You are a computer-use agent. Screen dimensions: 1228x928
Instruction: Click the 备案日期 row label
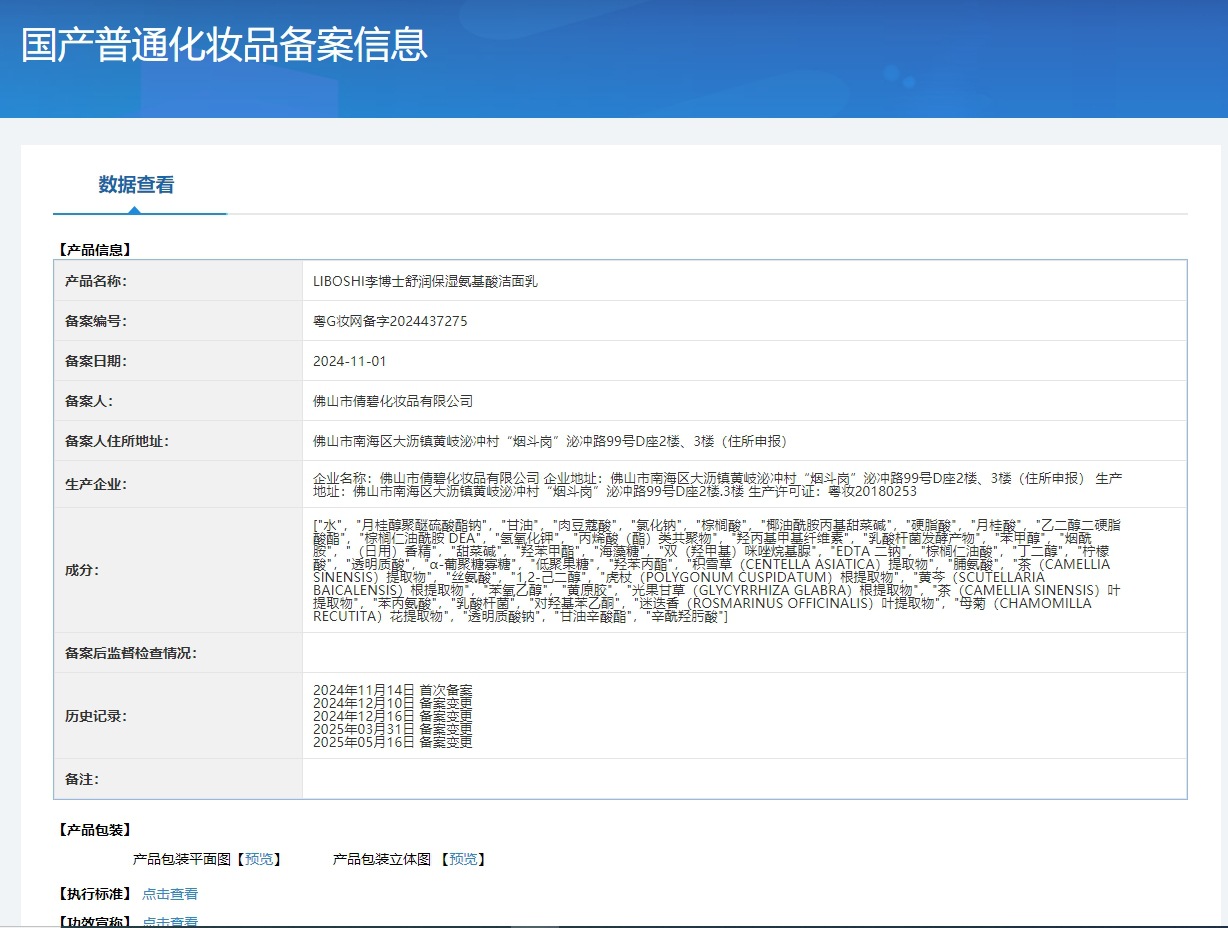96,361
